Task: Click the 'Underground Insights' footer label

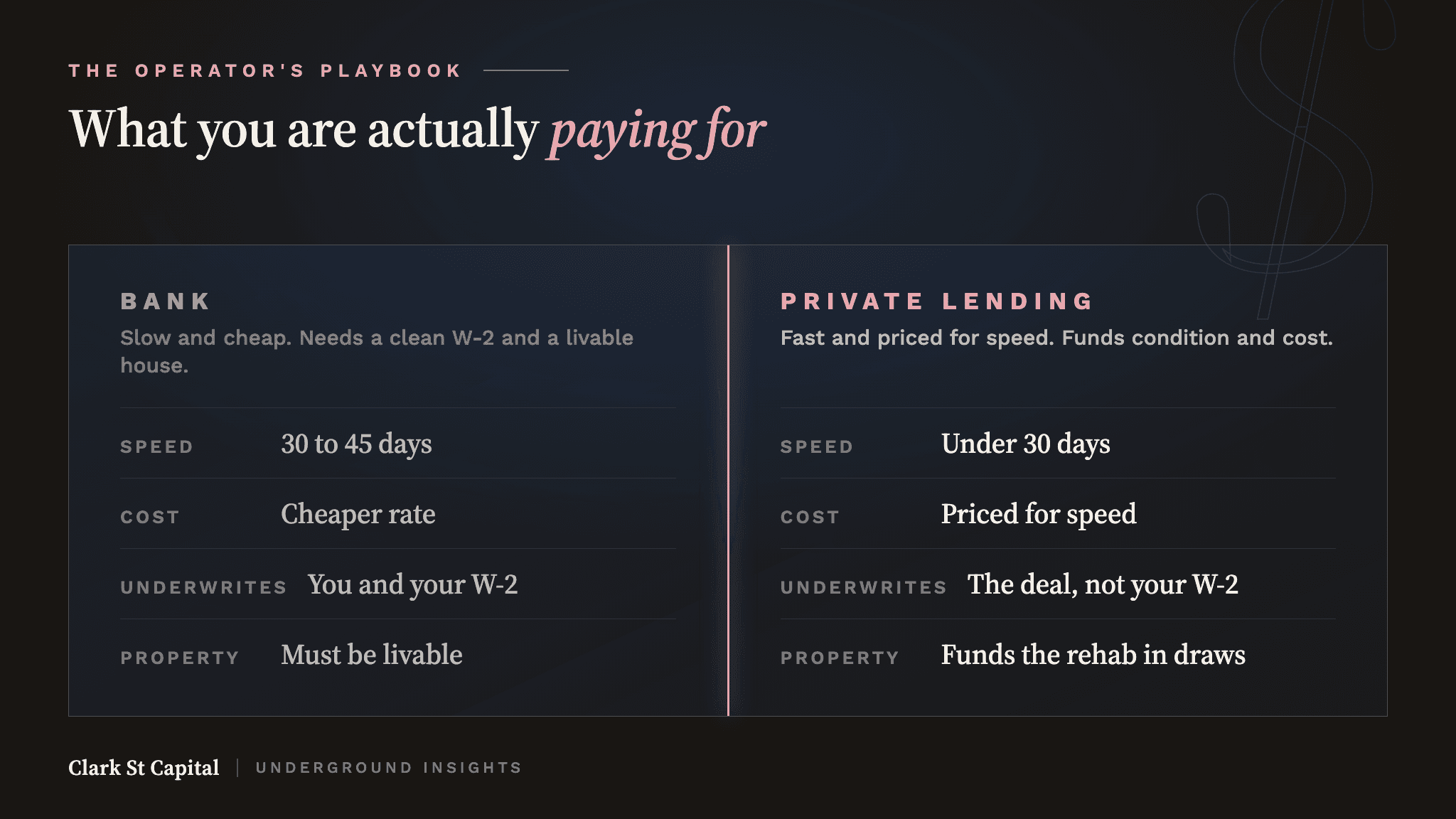Action: 389,768
